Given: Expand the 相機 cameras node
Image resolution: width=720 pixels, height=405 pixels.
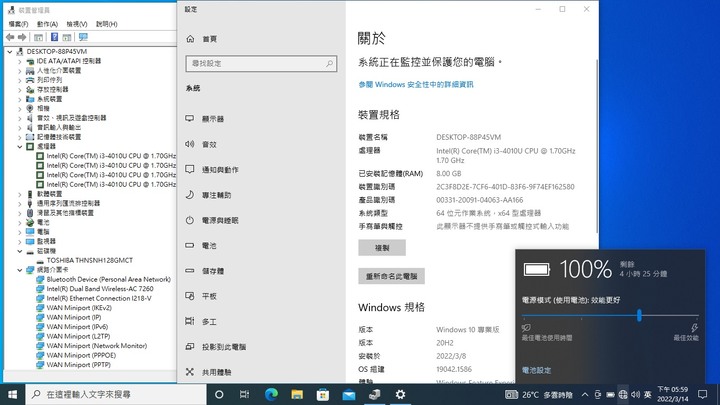Looking at the screenshot, I should coord(20,108).
